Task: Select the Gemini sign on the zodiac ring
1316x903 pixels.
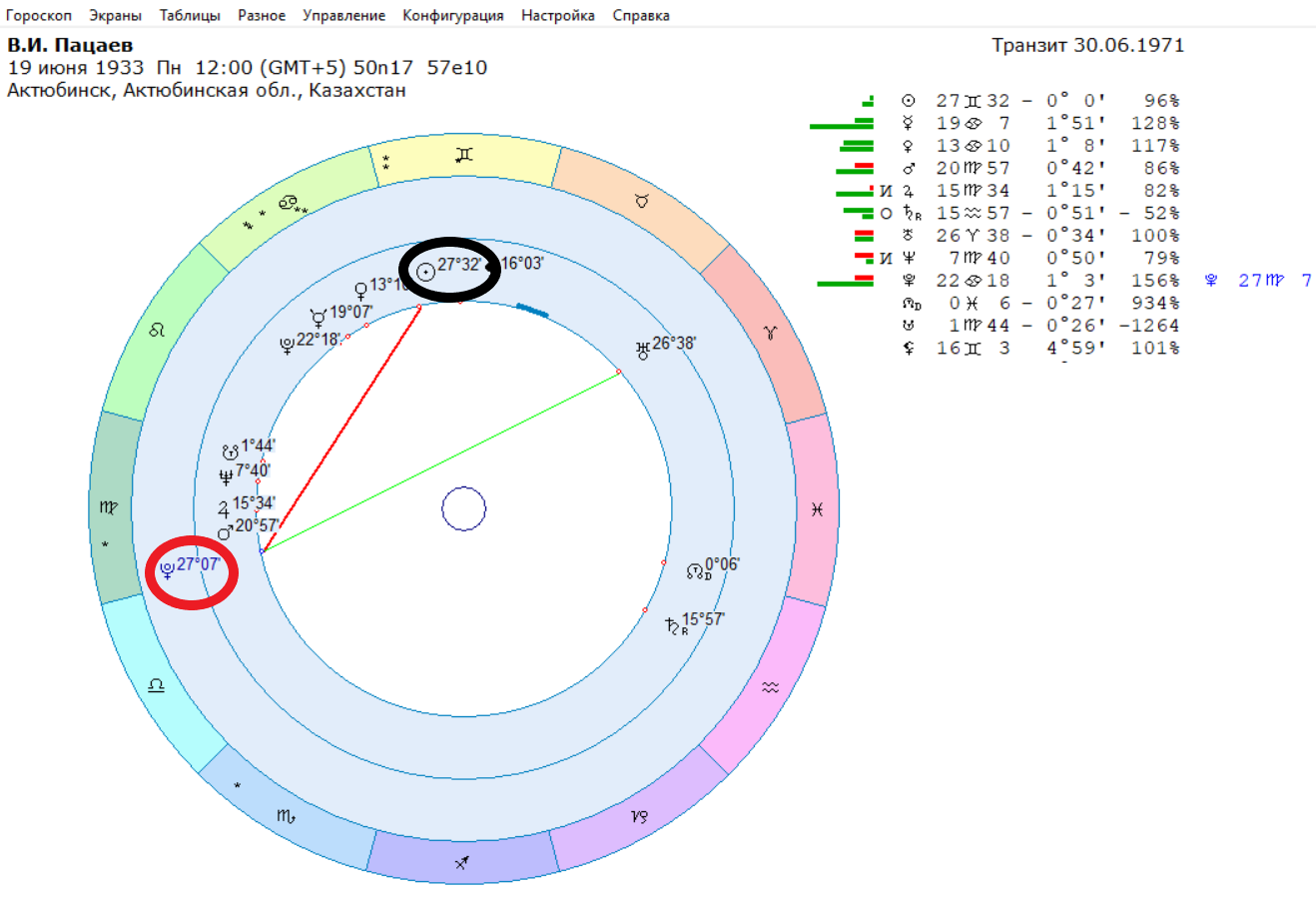Action: (463, 156)
